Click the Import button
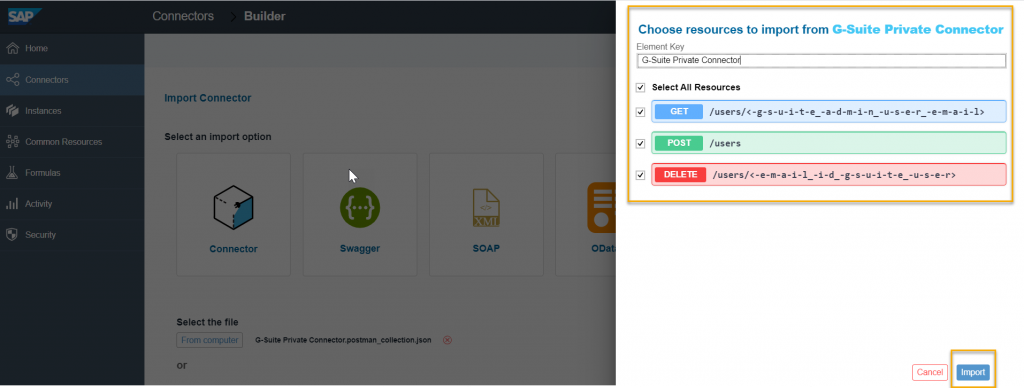 coord(972,372)
